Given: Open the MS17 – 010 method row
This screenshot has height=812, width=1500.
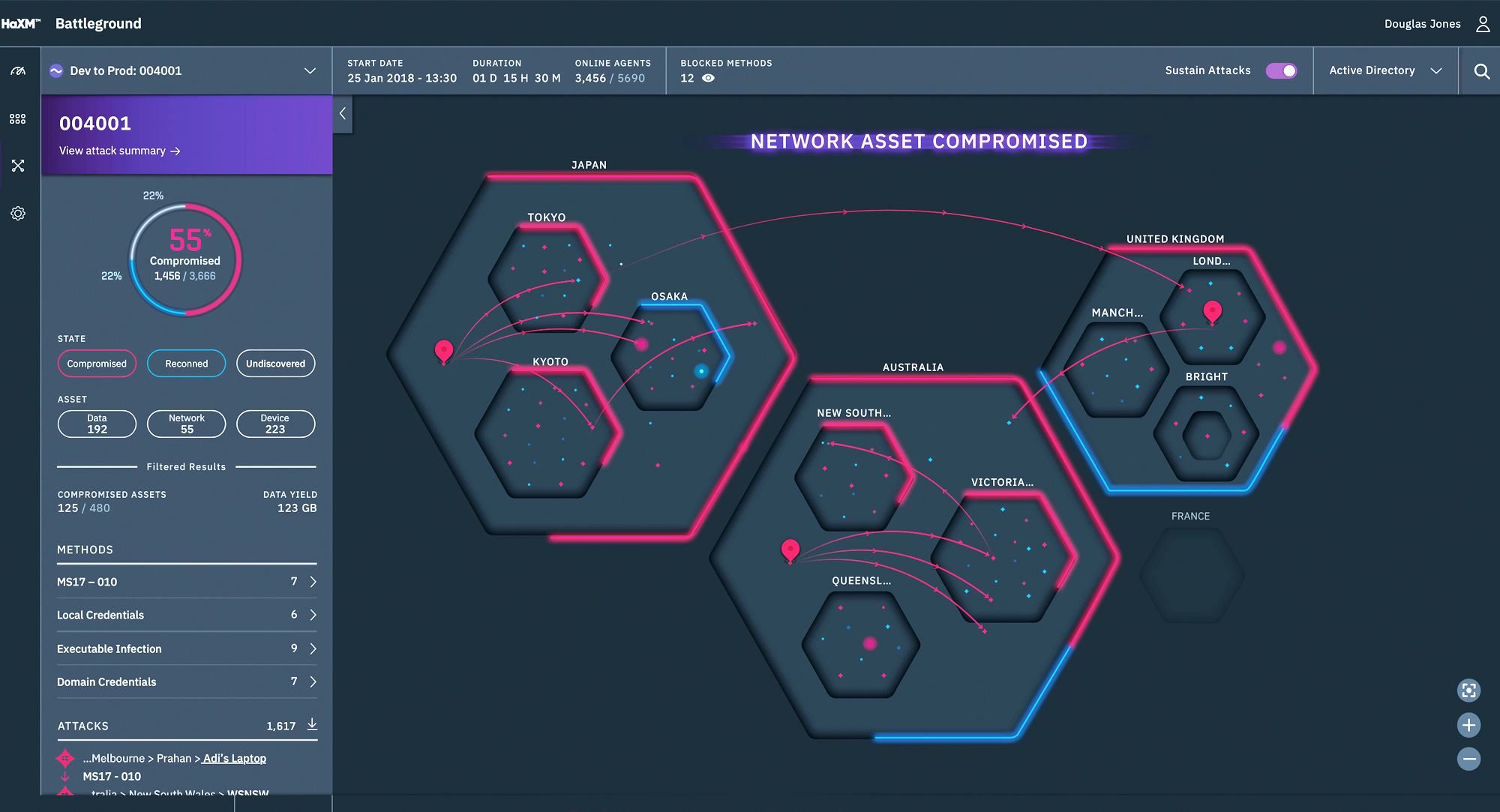Looking at the screenshot, I should (x=186, y=582).
